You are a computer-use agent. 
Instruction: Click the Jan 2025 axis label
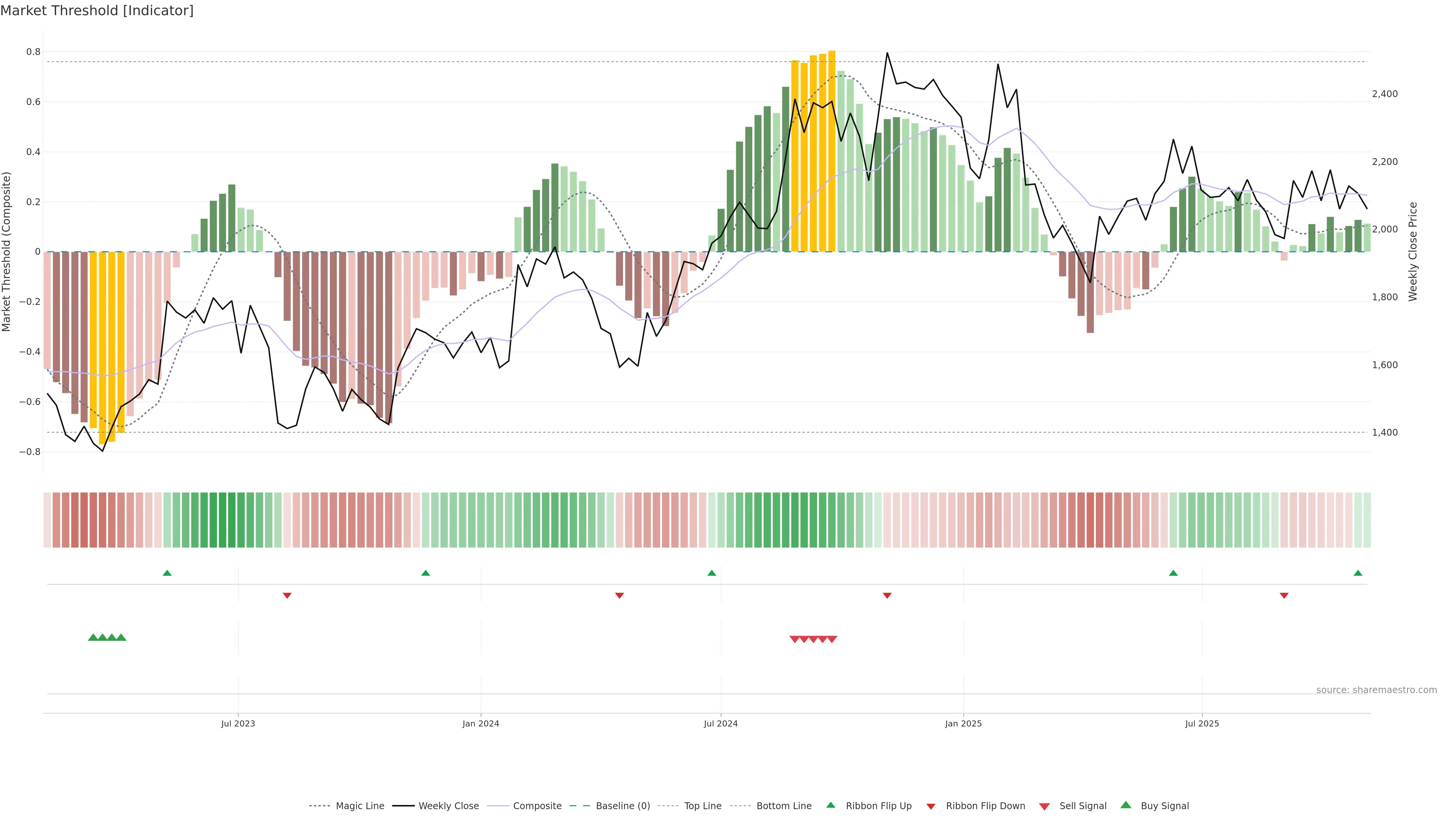(x=963, y=723)
